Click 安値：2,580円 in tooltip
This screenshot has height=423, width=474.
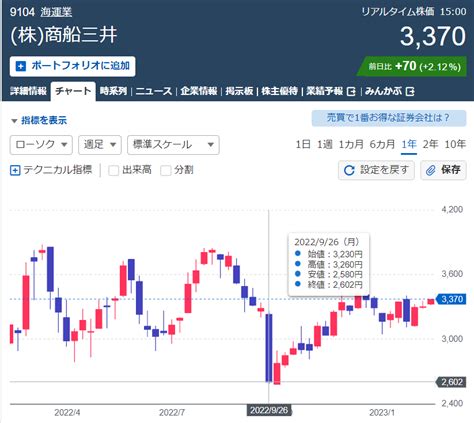click(x=335, y=275)
